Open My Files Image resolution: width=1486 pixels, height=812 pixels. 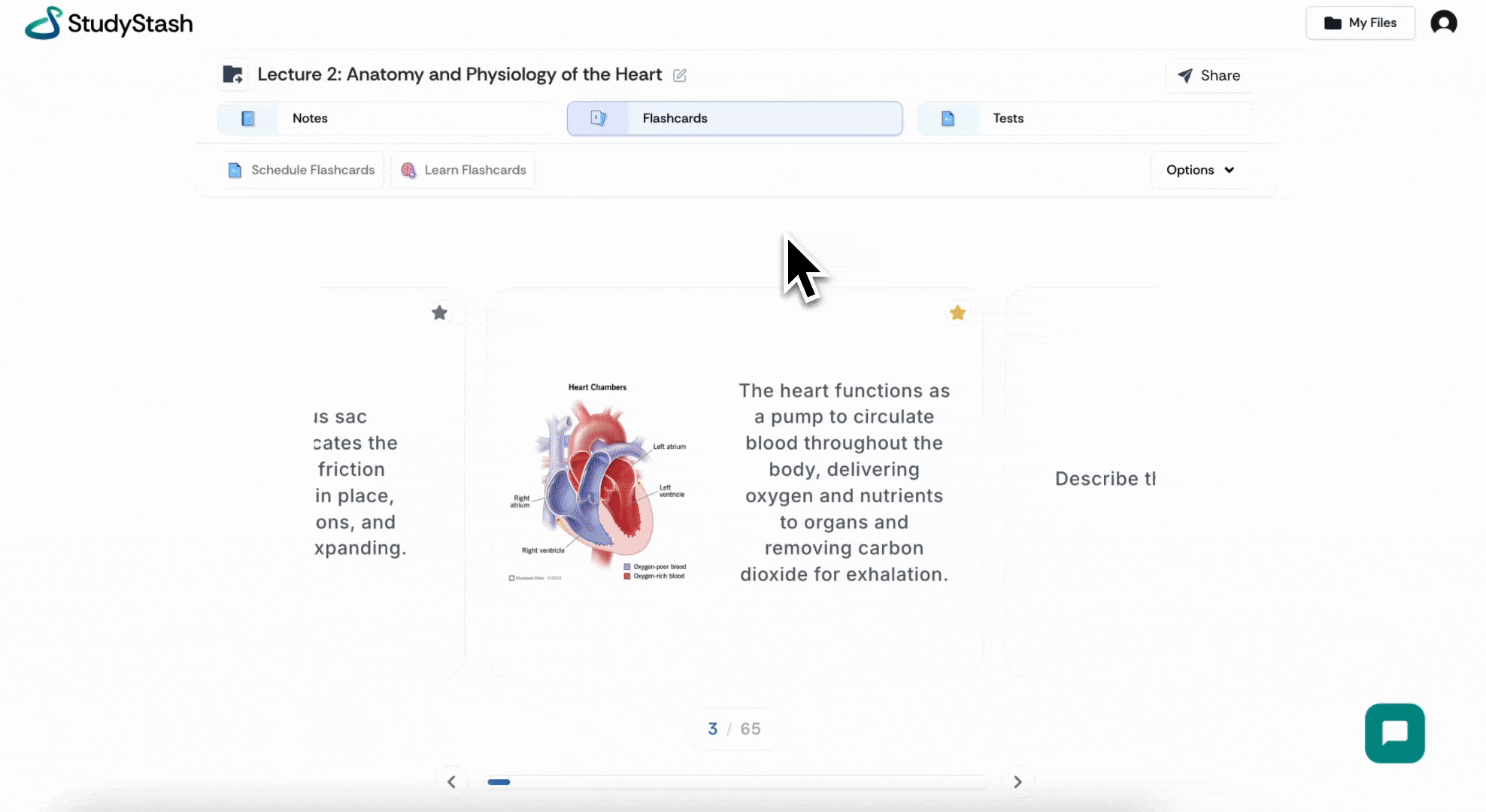tap(1360, 23)
